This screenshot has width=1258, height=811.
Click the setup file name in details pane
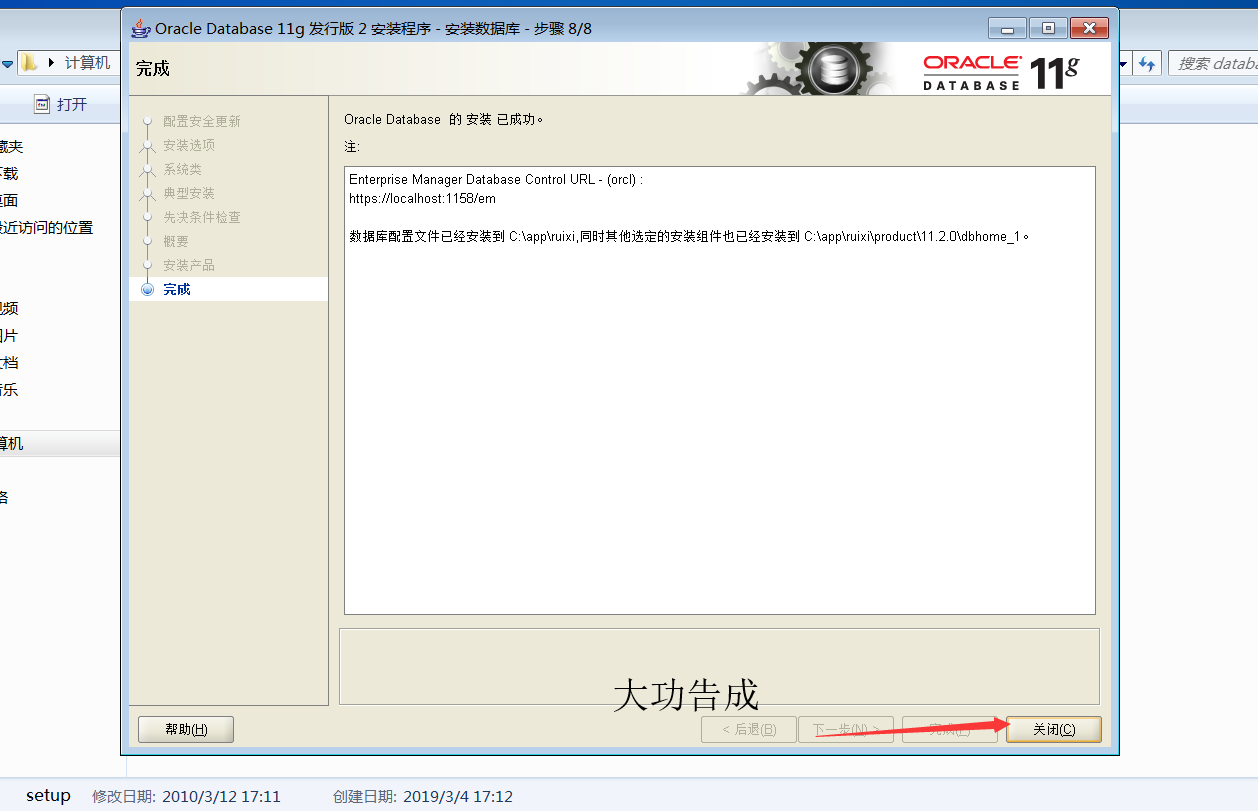[x=48, y=795]
